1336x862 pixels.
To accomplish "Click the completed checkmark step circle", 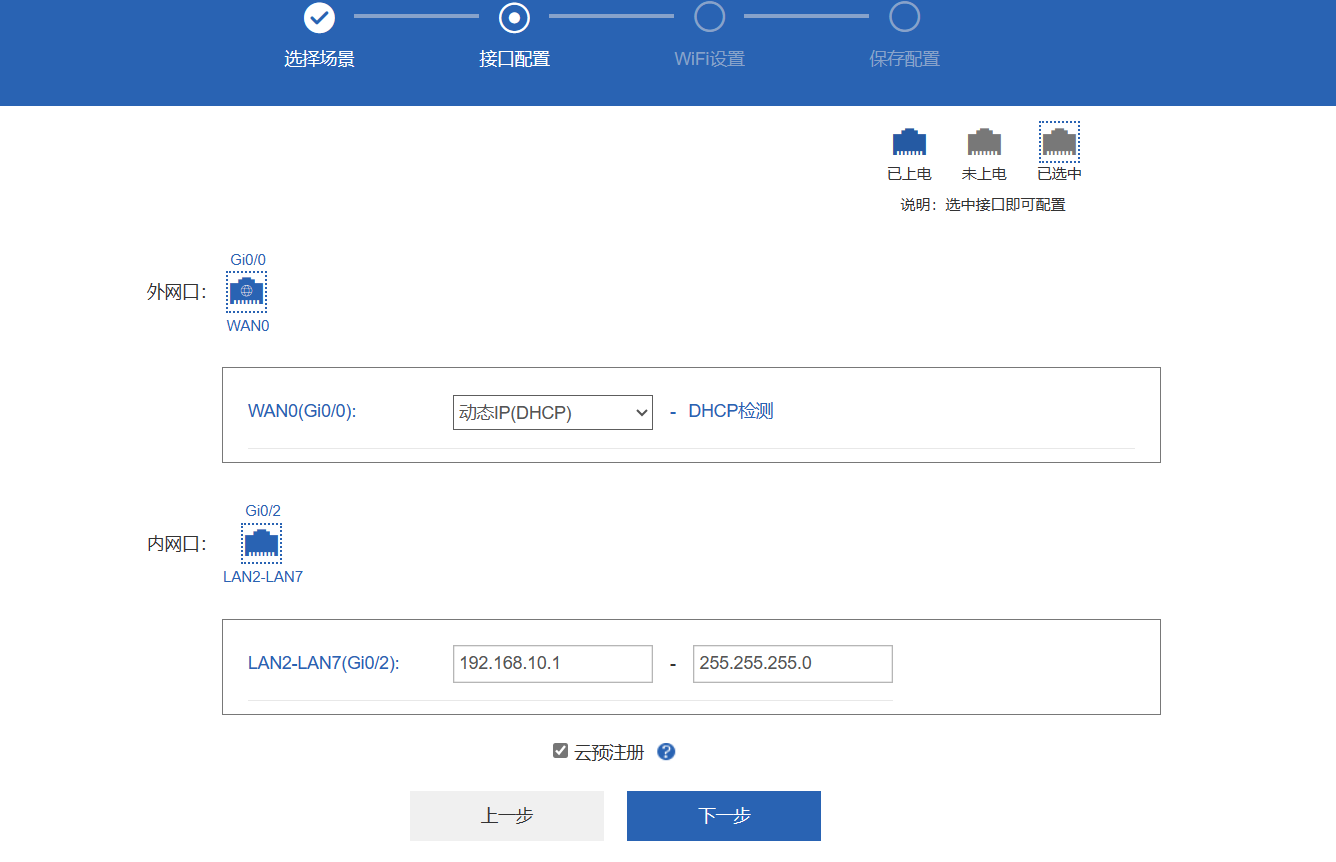I will tap(319, 16).
